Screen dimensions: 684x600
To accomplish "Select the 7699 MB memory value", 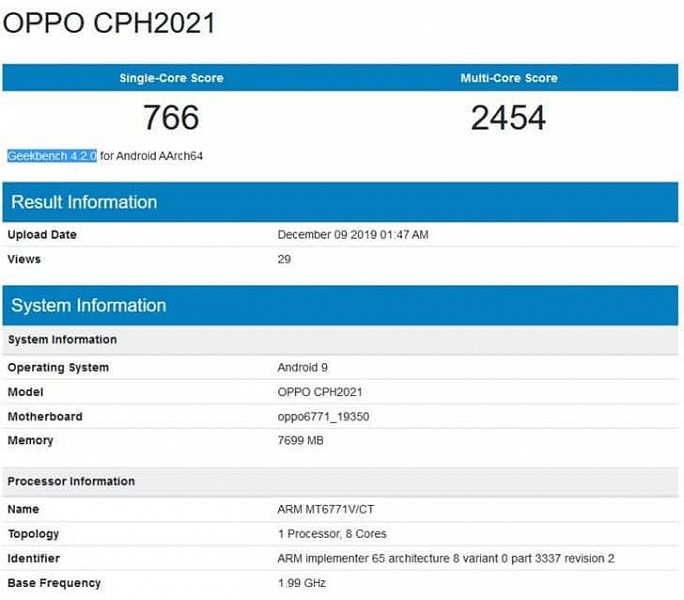I will coord(300,440).
